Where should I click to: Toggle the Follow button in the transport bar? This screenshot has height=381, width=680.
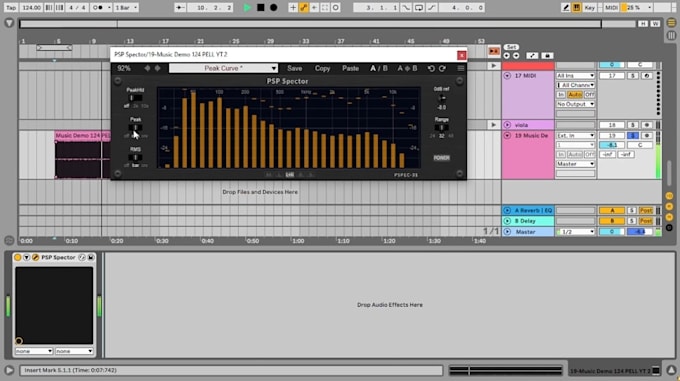pos(180,7)
